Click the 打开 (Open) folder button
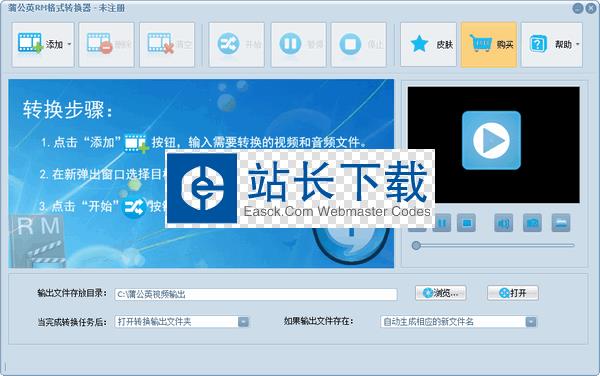The image size is (600, 376). click(x=513, y=293)
